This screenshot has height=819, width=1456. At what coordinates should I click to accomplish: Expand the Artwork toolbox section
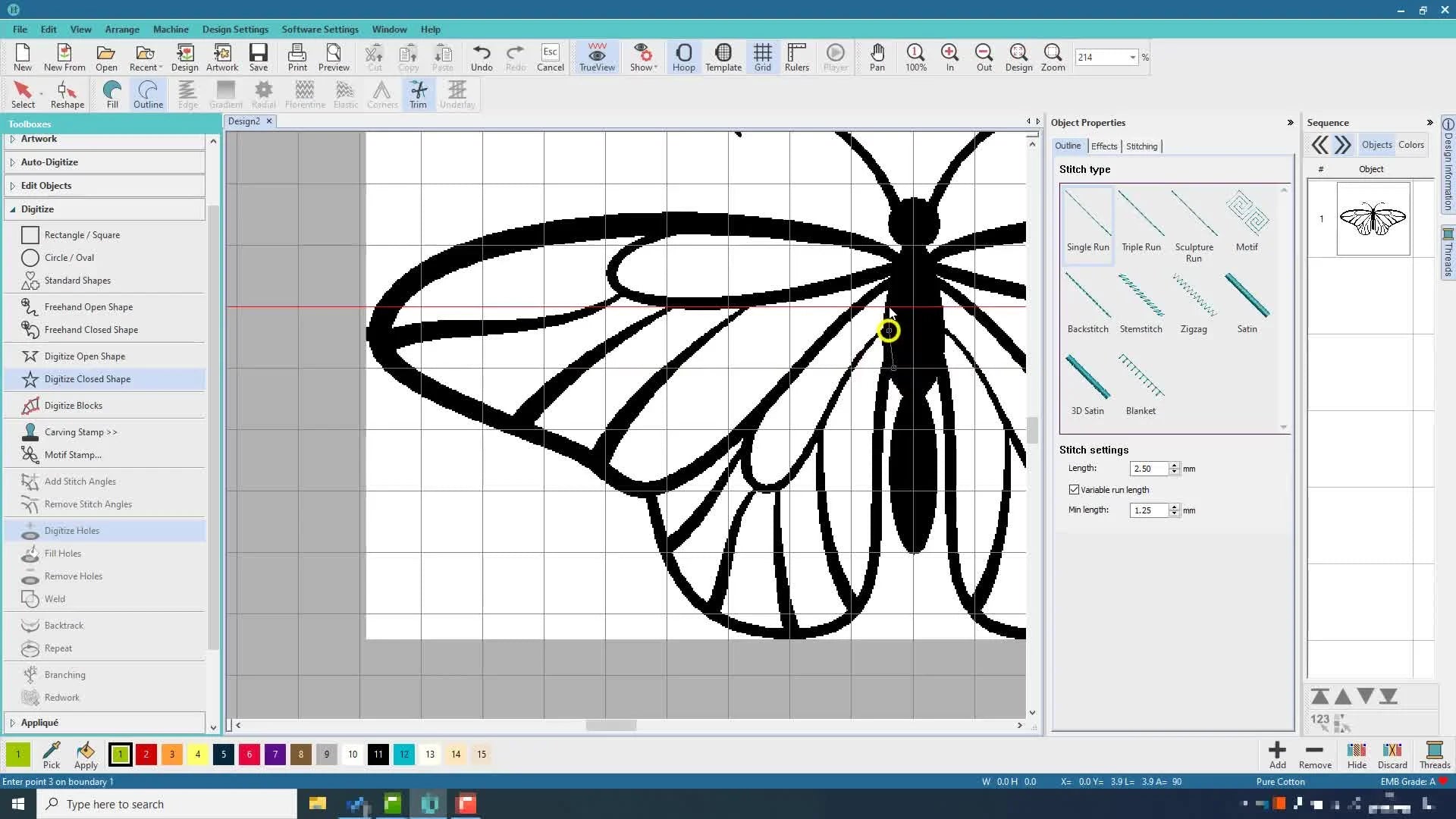point(39,139)
